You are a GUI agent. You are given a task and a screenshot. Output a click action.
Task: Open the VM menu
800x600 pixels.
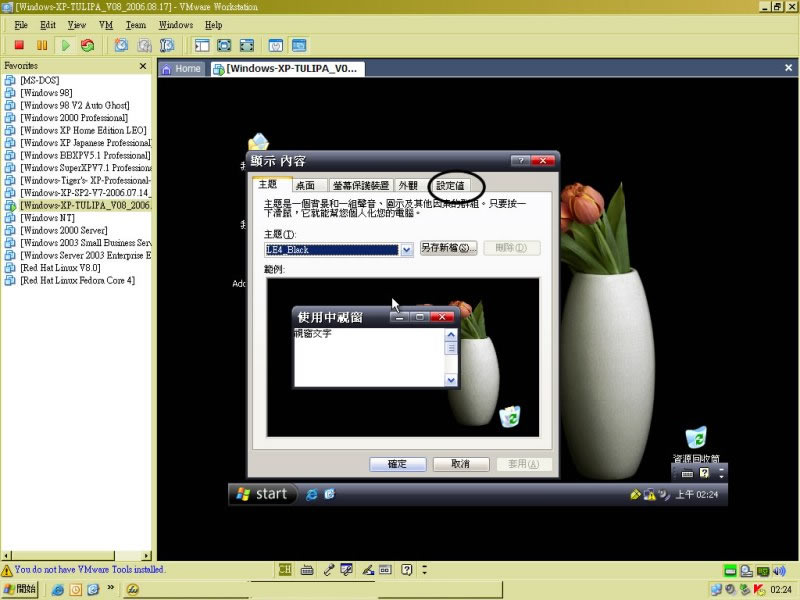(x=106, y=25)
